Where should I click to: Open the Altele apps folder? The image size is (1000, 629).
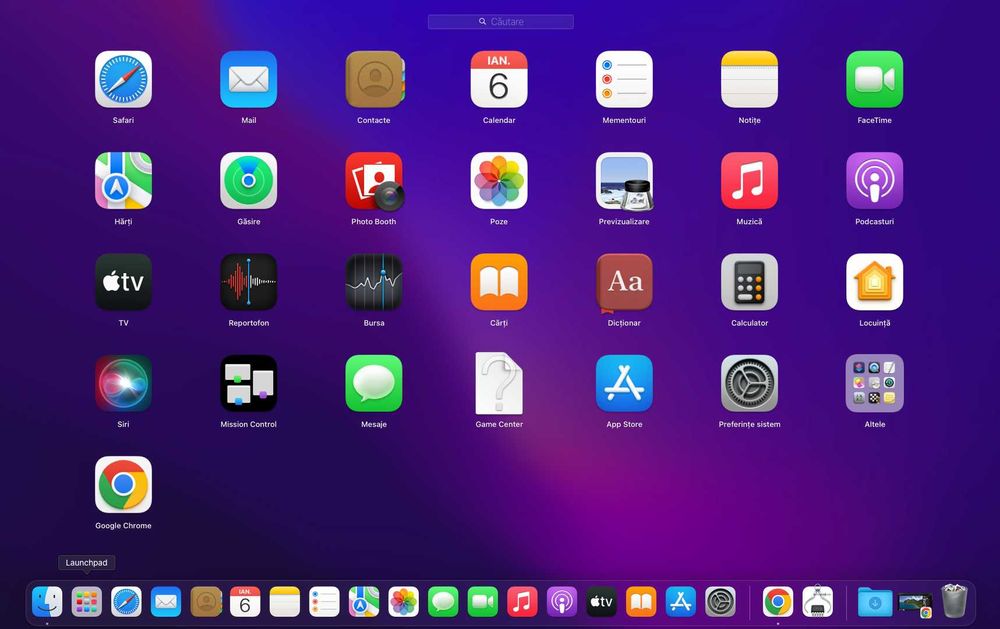tap(874, 383)
